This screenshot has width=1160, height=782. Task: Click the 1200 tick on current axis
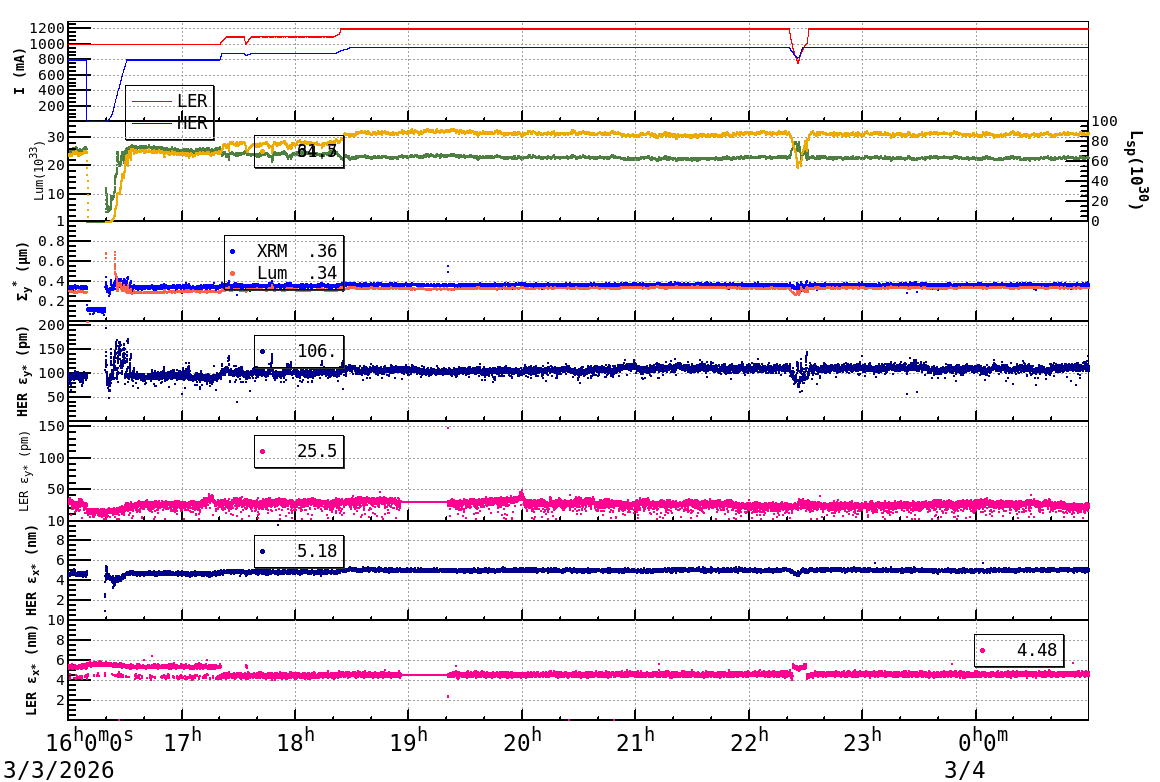pyautogui.click(x=48, y=29)
